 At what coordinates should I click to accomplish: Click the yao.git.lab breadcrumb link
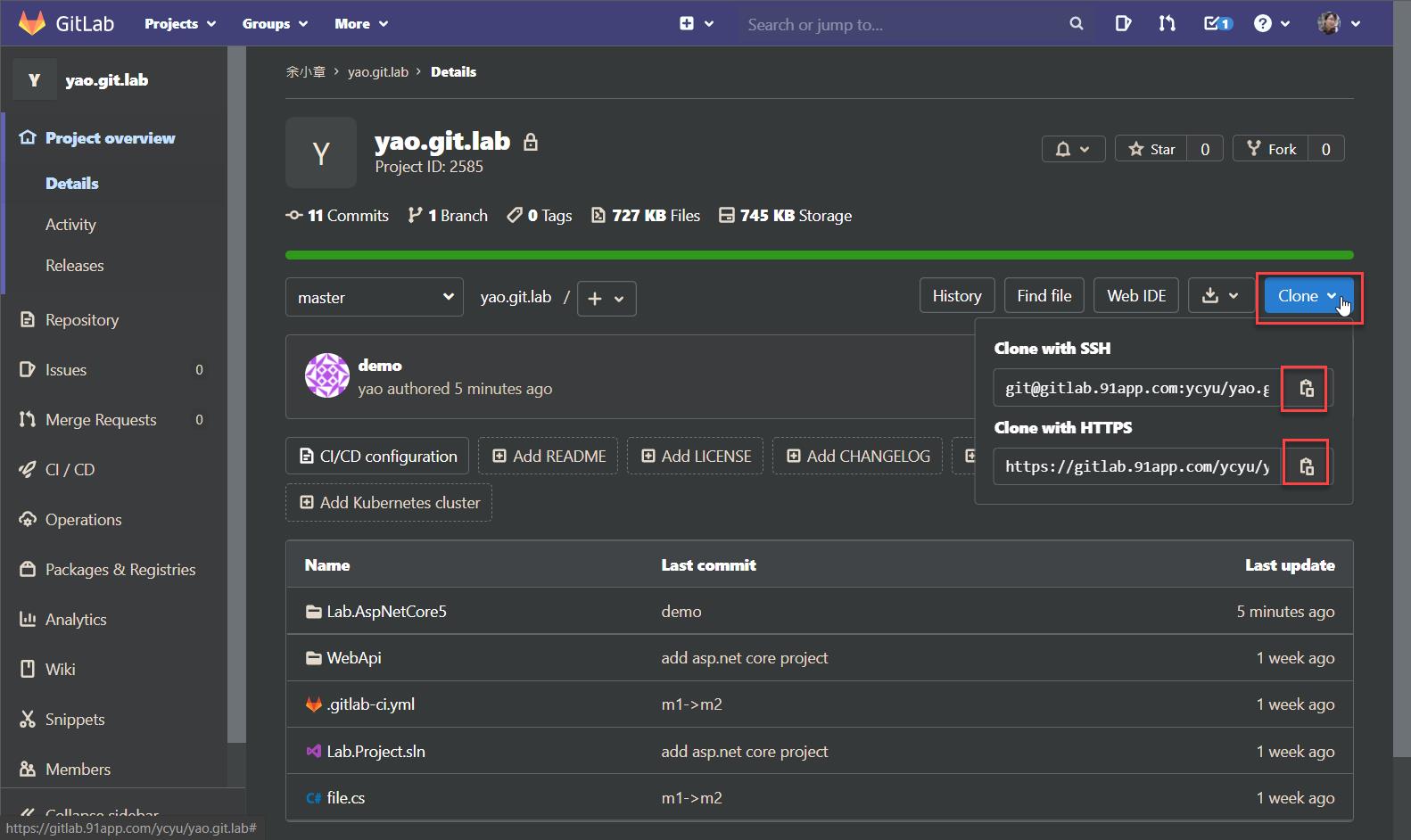(x=377, y=72)
